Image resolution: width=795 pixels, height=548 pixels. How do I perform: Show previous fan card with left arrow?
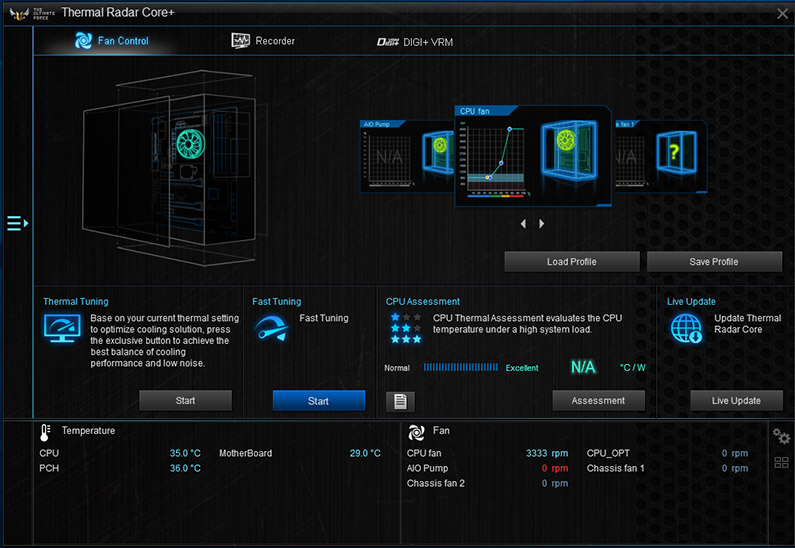(x=523, y=224)
